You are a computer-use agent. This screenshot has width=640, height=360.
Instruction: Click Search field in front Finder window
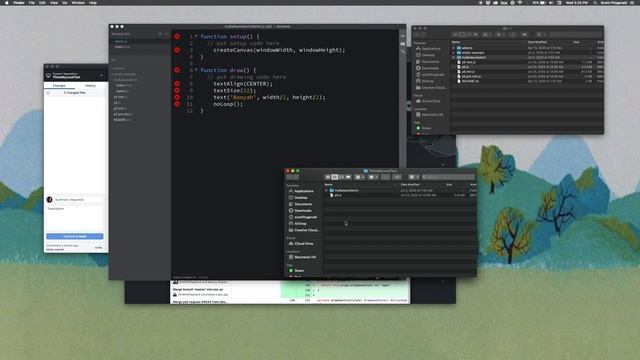coord(448,177)
